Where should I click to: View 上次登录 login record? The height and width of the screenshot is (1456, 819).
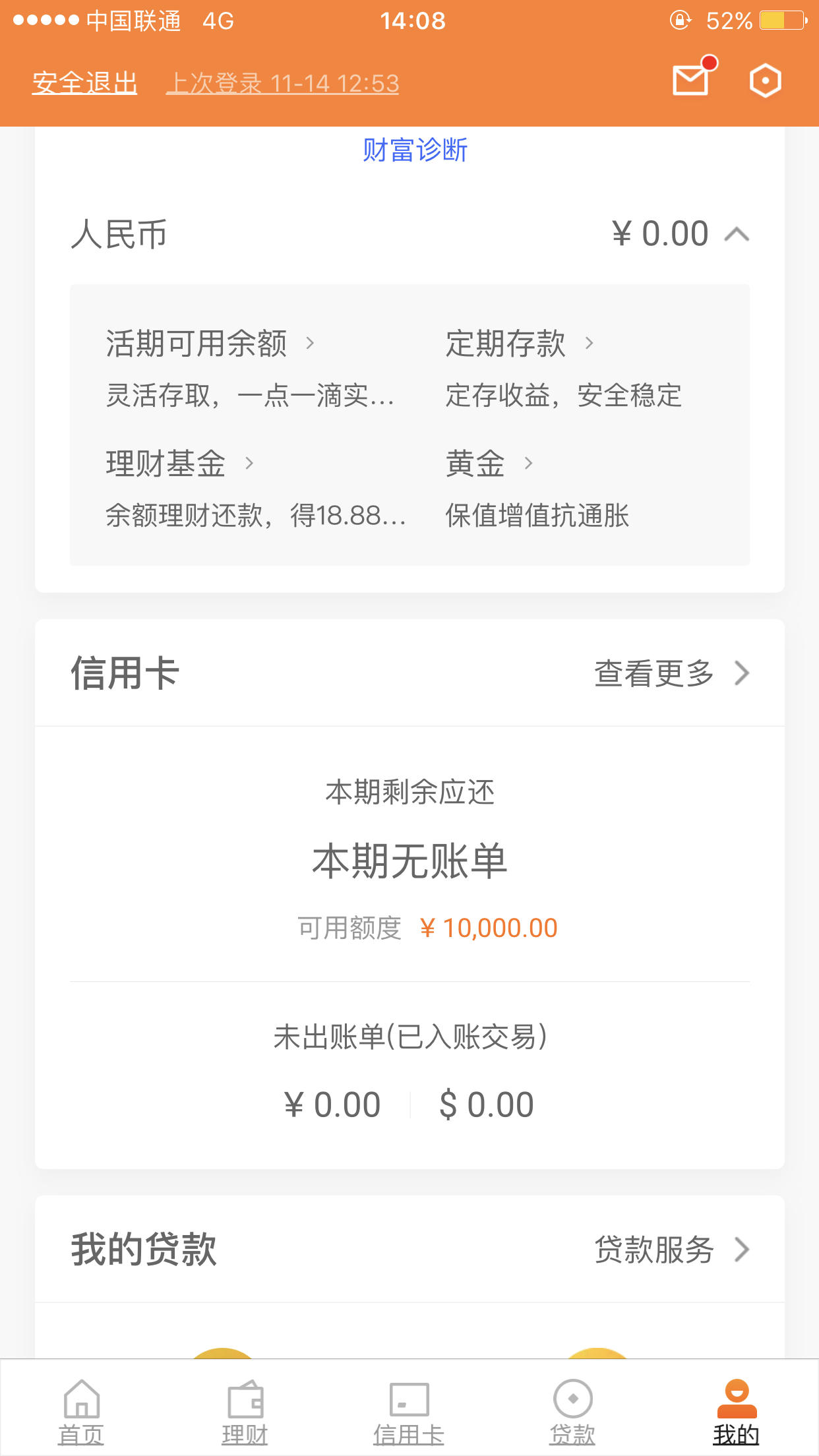tap(283, 84)
